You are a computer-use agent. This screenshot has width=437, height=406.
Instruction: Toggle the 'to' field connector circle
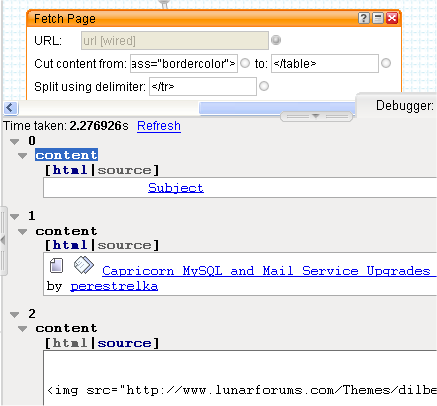pos(386,63)
